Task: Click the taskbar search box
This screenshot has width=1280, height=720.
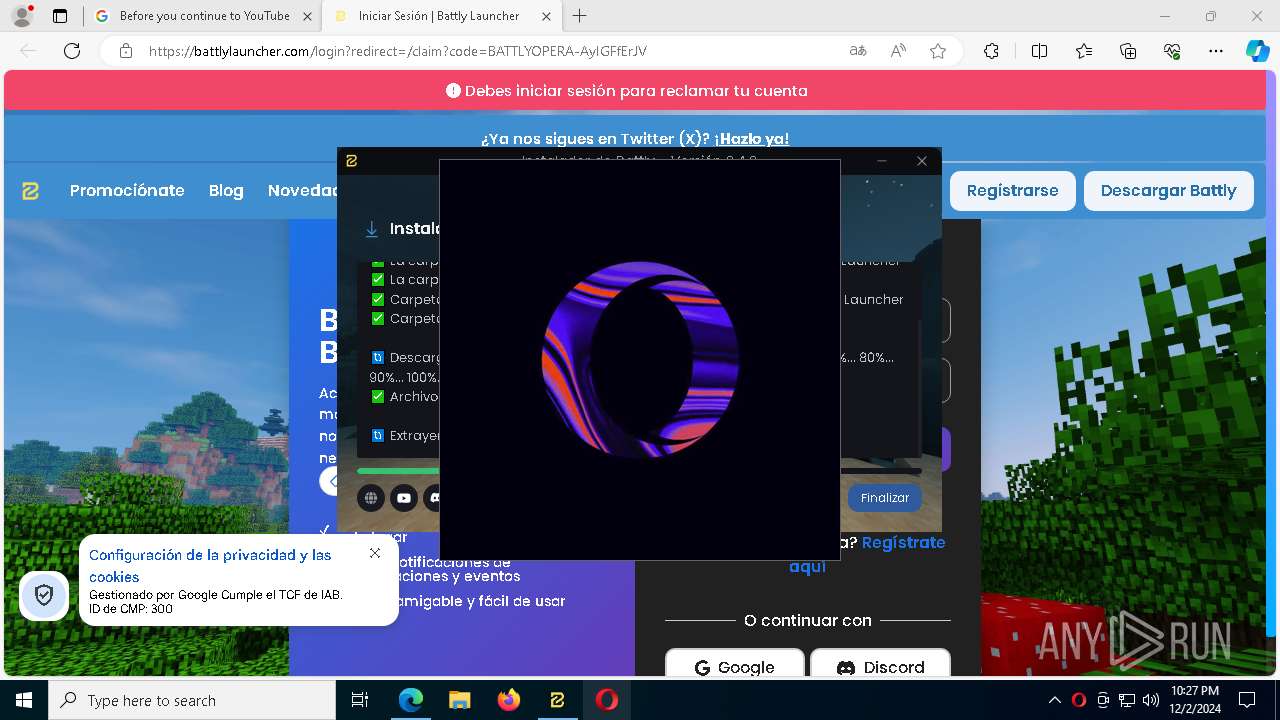Action: click(x=192, y=700)
